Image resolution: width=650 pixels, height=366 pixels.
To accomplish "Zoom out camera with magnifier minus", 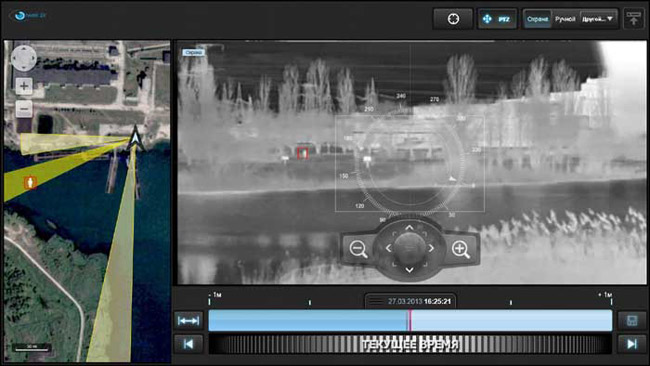I will (358, 249).
